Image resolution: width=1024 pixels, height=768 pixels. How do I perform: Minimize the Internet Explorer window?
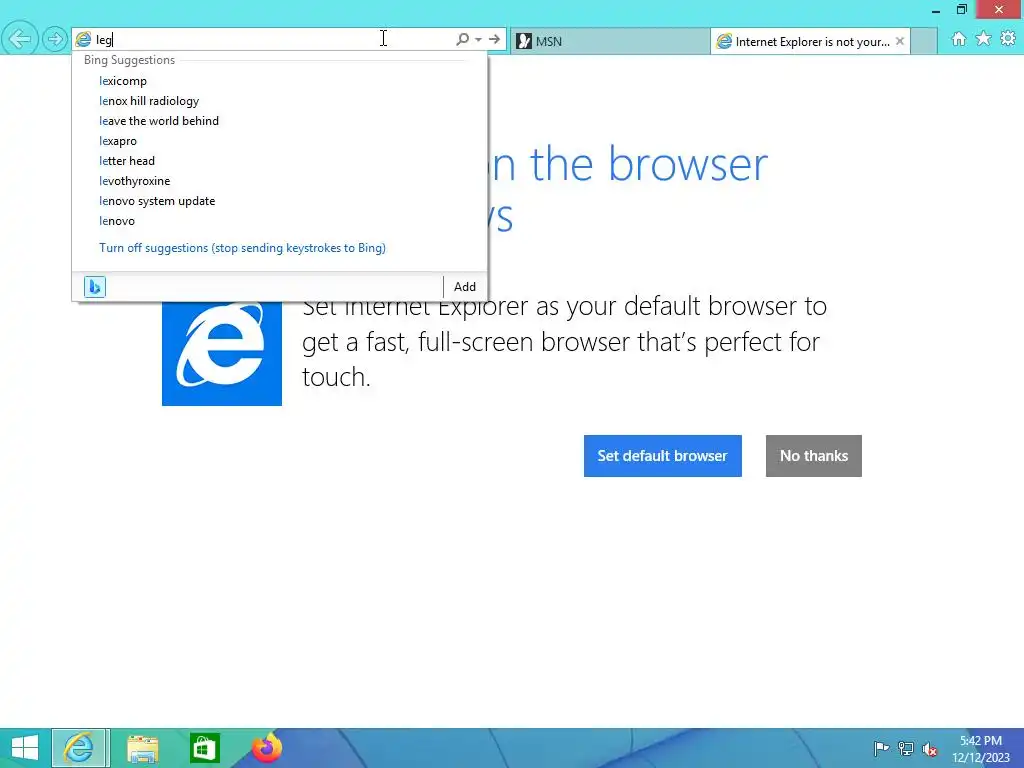pos(936,10)
